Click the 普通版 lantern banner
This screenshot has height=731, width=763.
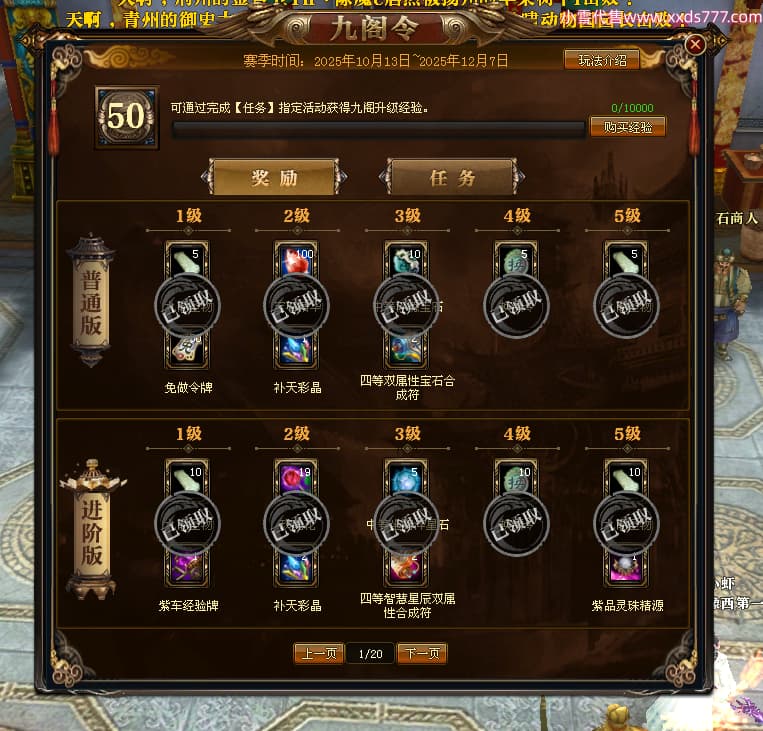pyautogui.click(x=91, y=301)
